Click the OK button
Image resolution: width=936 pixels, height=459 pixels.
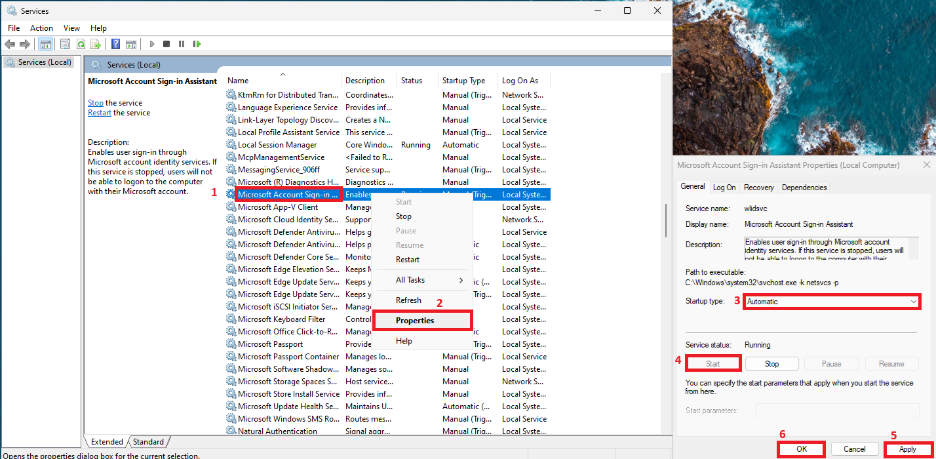coord(802,449)
